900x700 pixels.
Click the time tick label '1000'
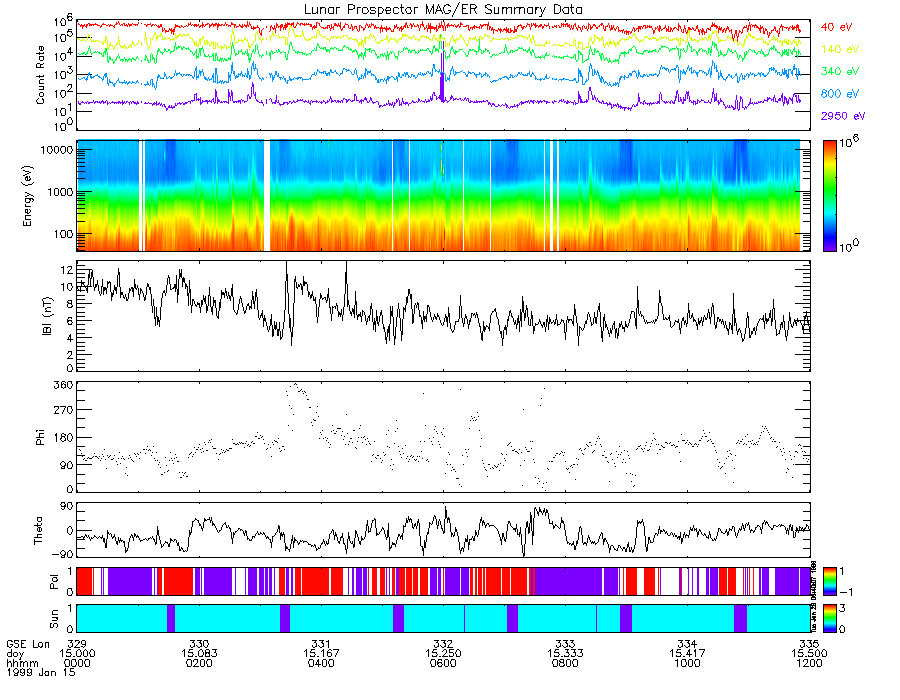coord(687,663)
